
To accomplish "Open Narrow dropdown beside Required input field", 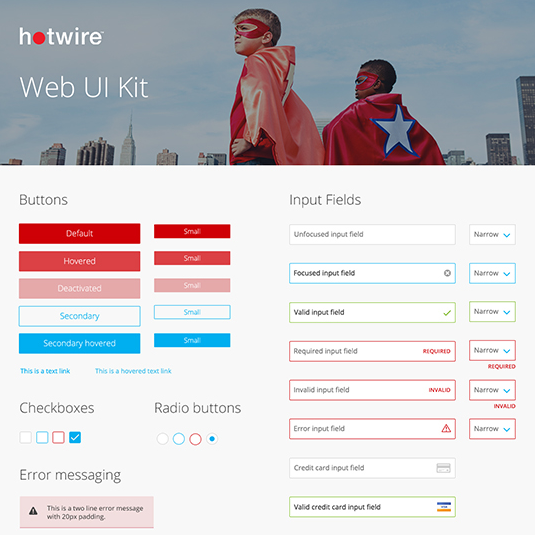I will pyautogui.click(x=492, y=350).
